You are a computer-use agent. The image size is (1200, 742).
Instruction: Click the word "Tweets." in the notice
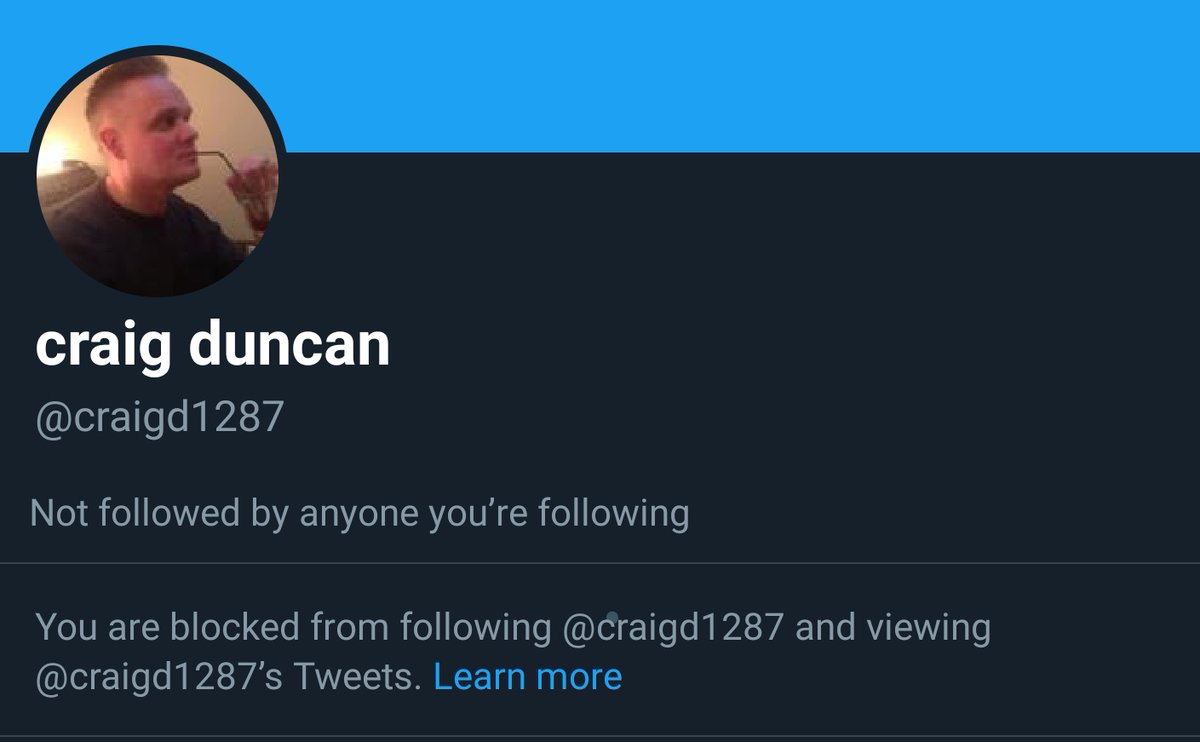(358, 677)
